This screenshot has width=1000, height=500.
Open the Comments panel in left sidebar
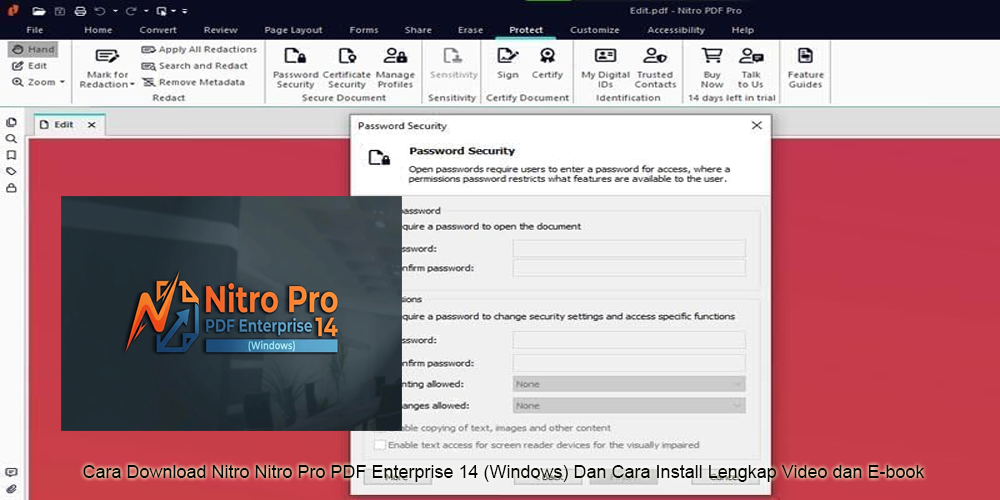[11, 473]
